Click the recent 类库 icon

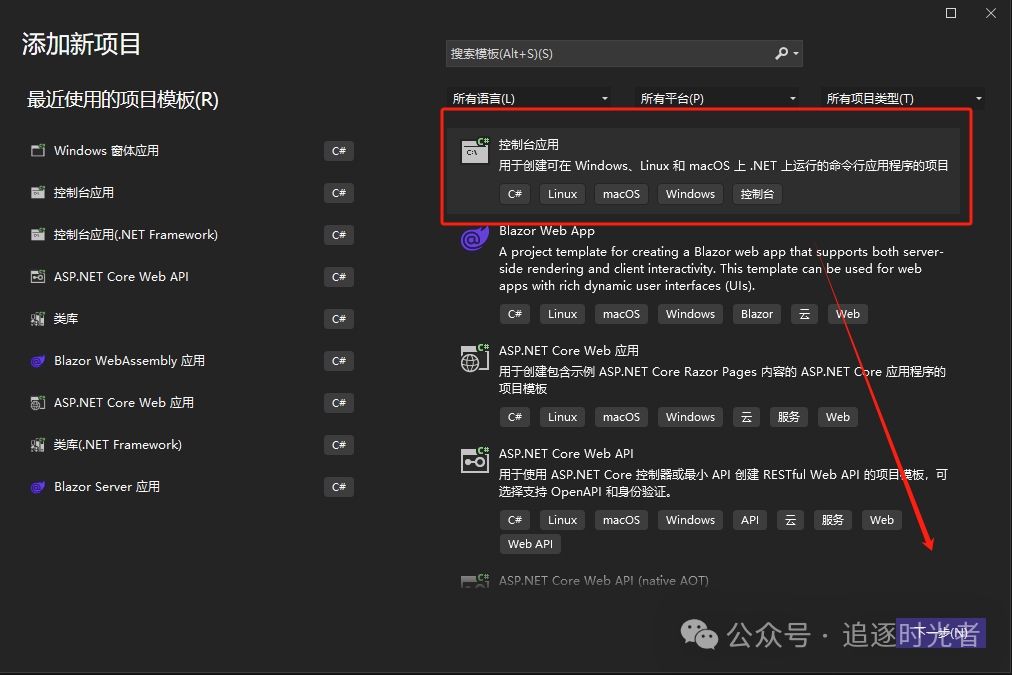click(x=38, y=318)
